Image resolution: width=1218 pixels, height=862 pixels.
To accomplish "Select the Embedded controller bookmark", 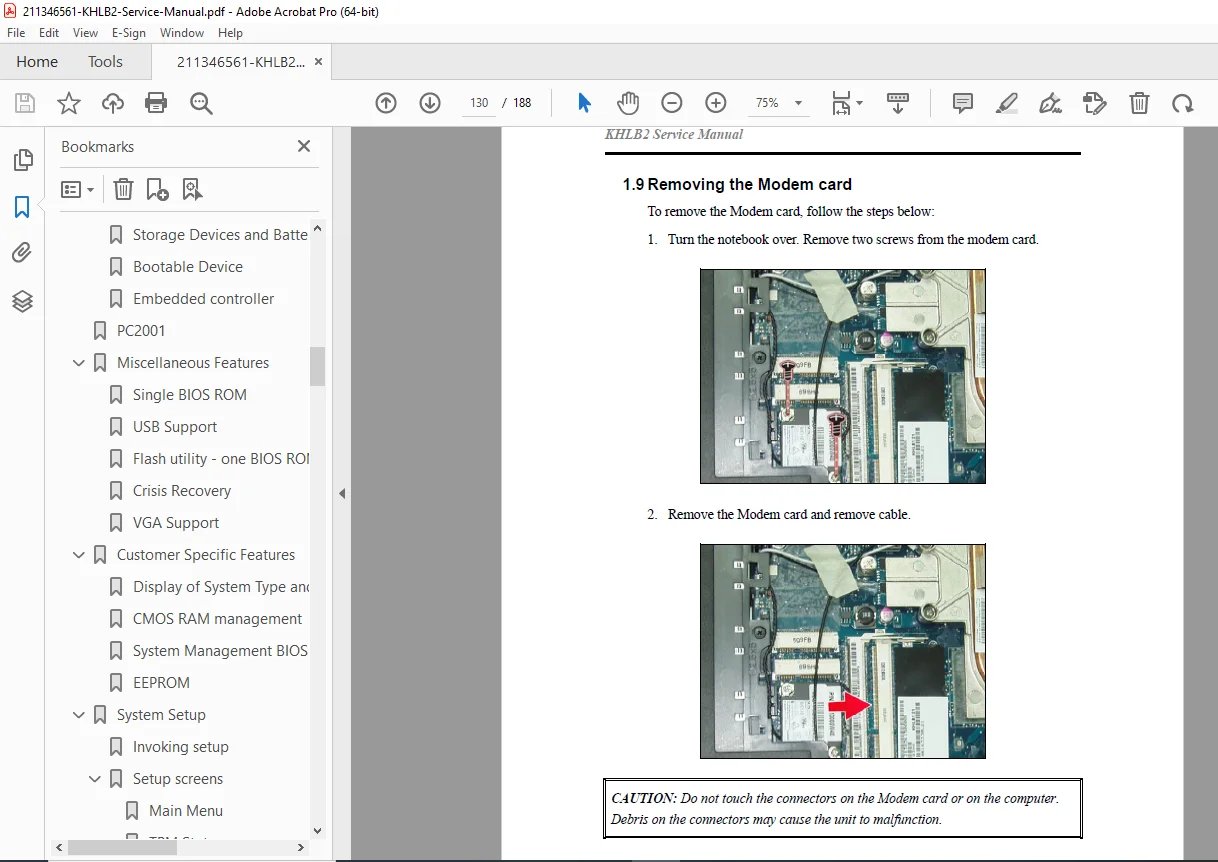I will 203,299.
